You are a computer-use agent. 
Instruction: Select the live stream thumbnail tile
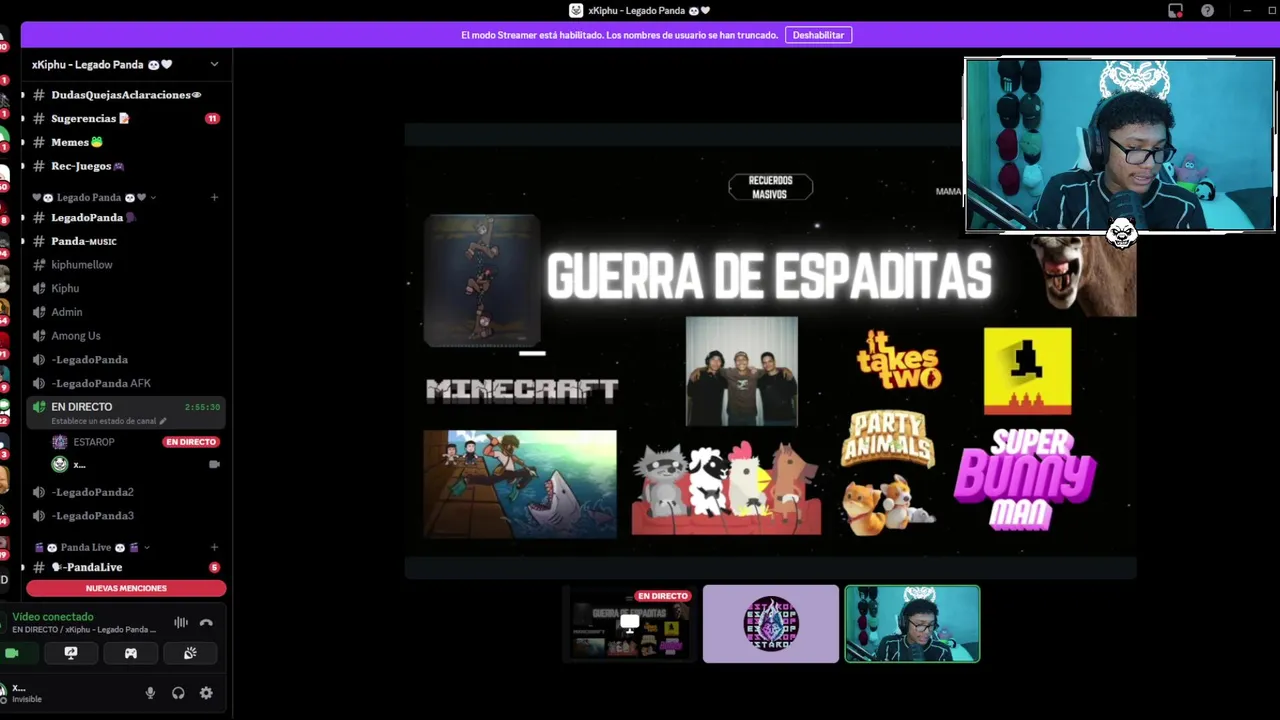tap(629, 624)
